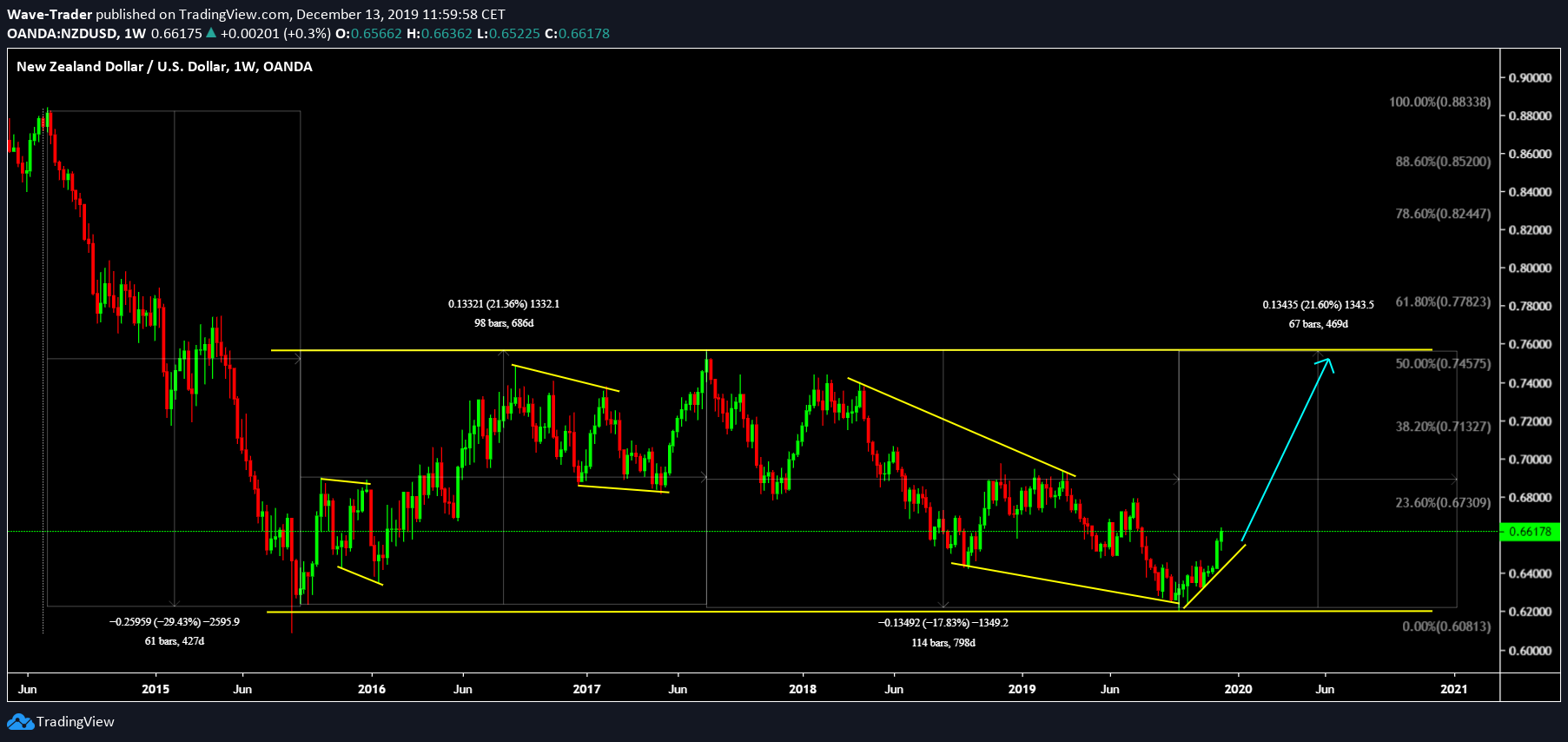The width and height of the screenshot is (1568, 742).
Task: Click the 2016 label on the time axis
Action: [372, 689]
